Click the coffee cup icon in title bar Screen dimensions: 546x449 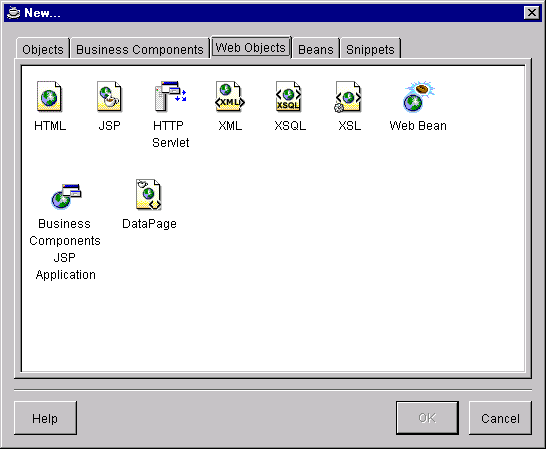(13, 13)
